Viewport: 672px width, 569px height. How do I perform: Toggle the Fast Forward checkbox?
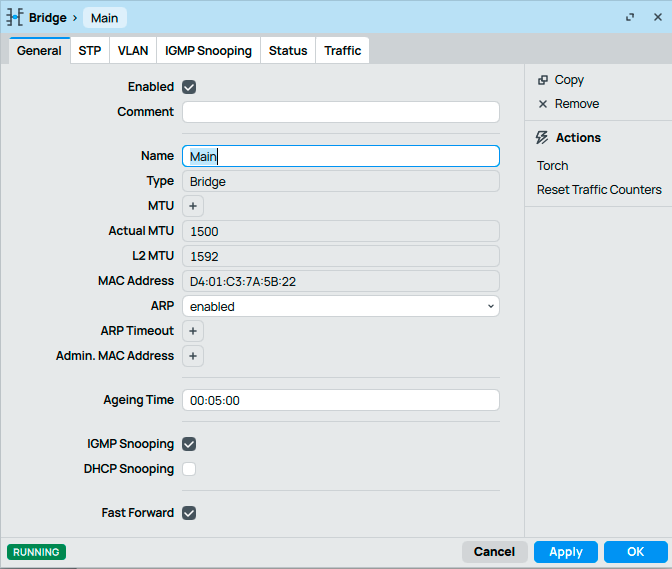coord(189,513)
